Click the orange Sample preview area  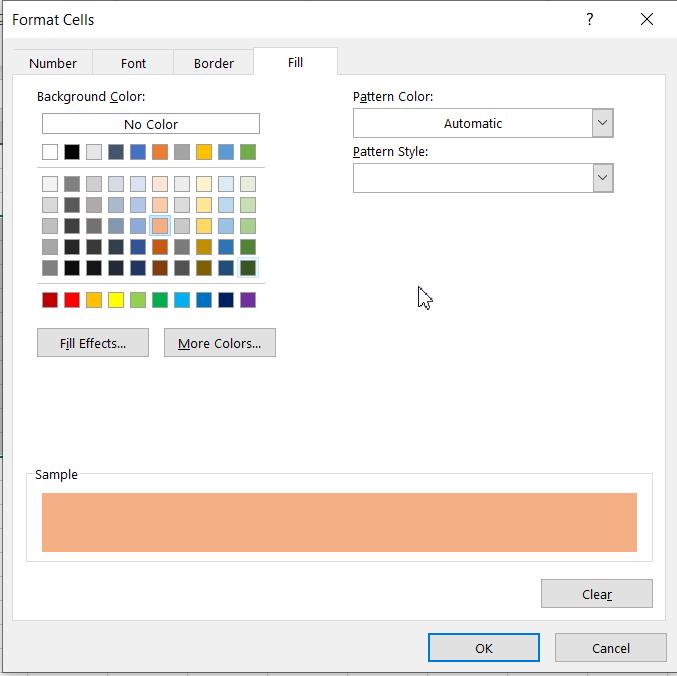point(339,522)
